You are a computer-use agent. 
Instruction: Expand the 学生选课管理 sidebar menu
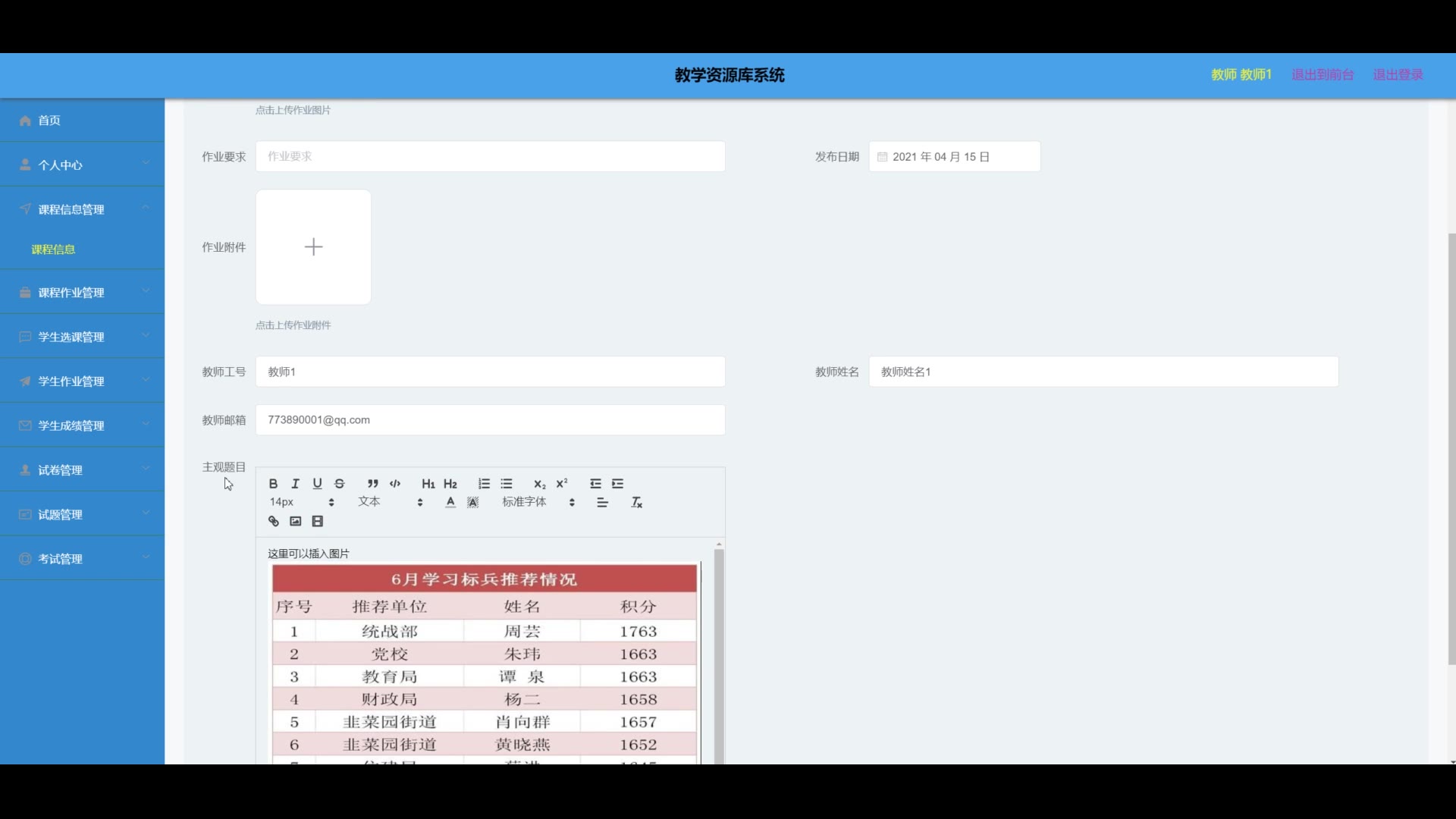[82, 337]
